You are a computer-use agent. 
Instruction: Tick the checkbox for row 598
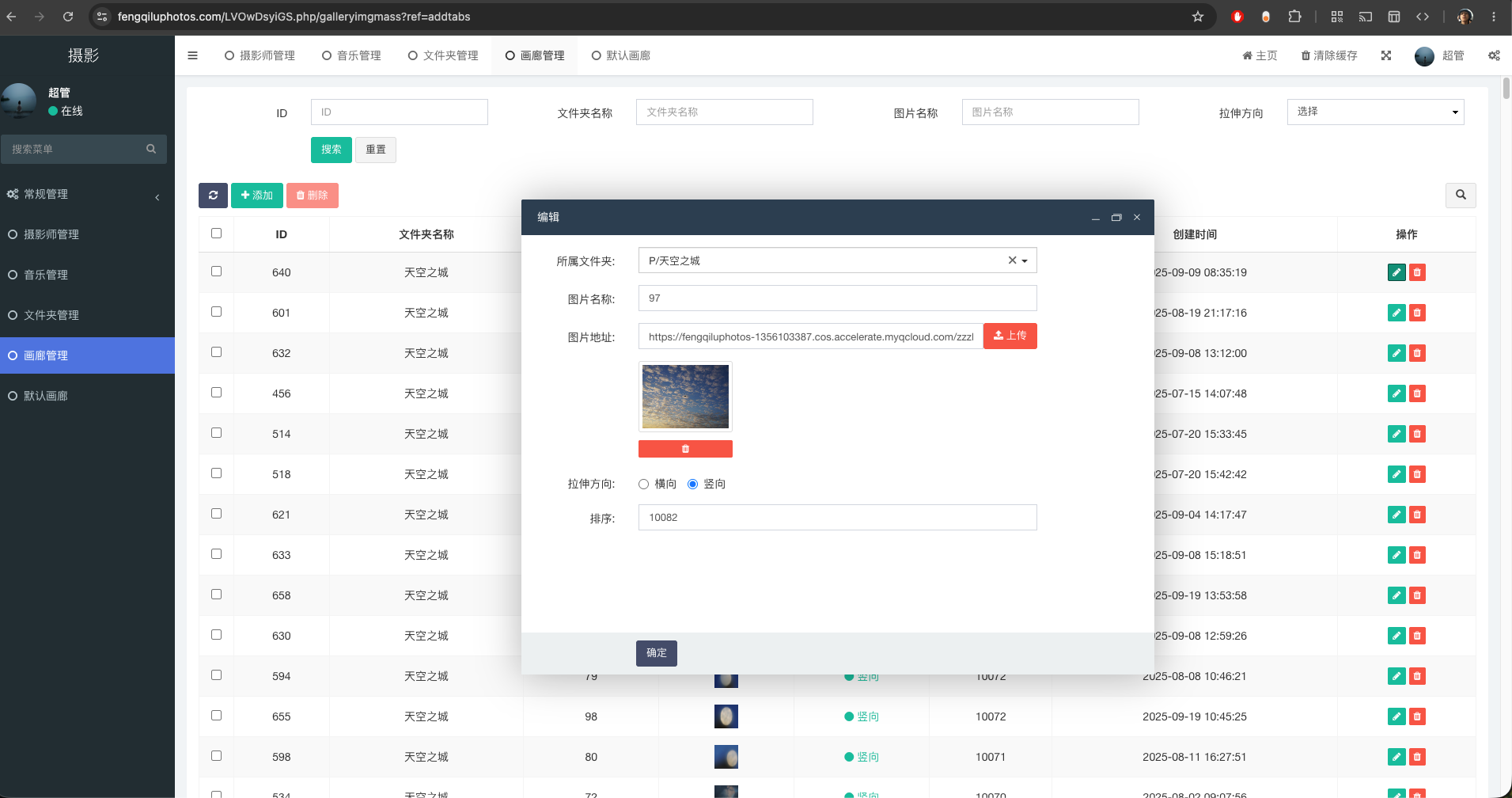(216, 756)
